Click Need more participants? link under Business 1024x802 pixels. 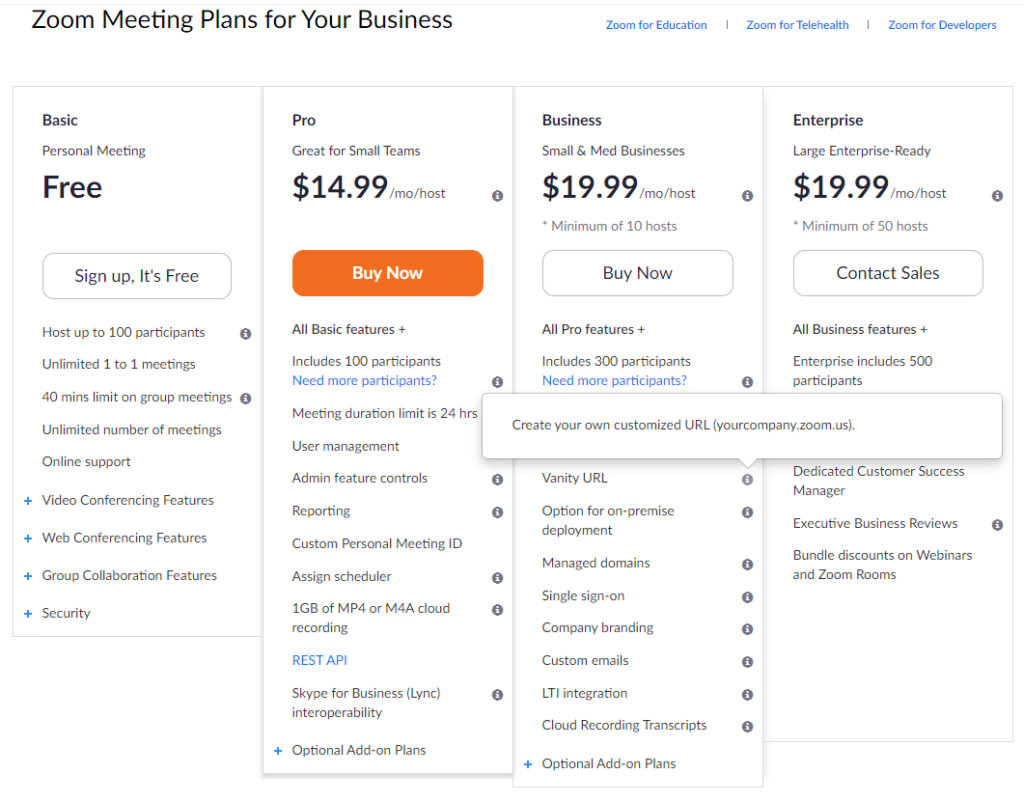tap(615, 381)
